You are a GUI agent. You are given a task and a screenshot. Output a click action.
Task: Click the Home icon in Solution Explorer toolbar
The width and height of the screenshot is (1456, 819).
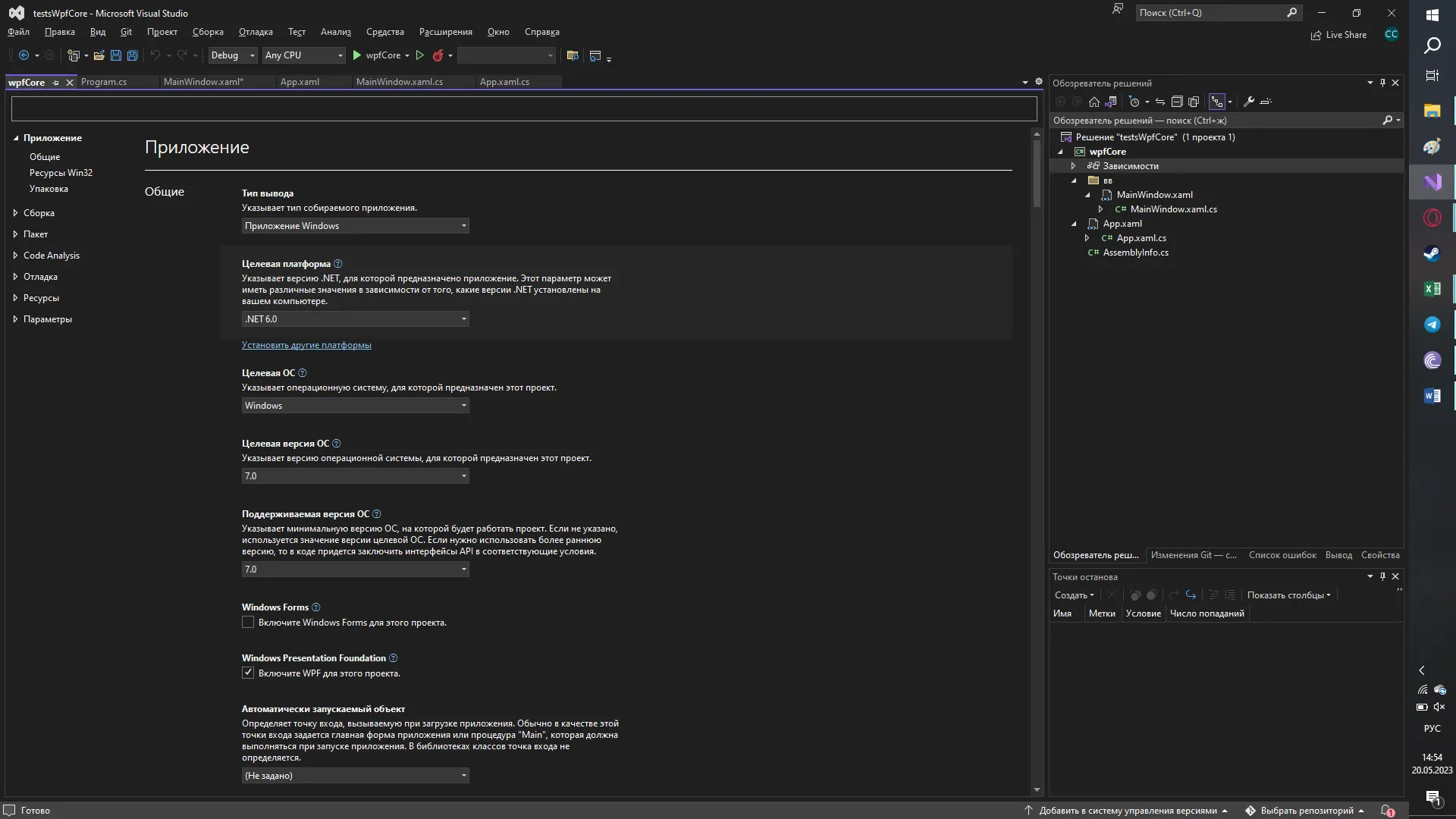coord(1094,102)
